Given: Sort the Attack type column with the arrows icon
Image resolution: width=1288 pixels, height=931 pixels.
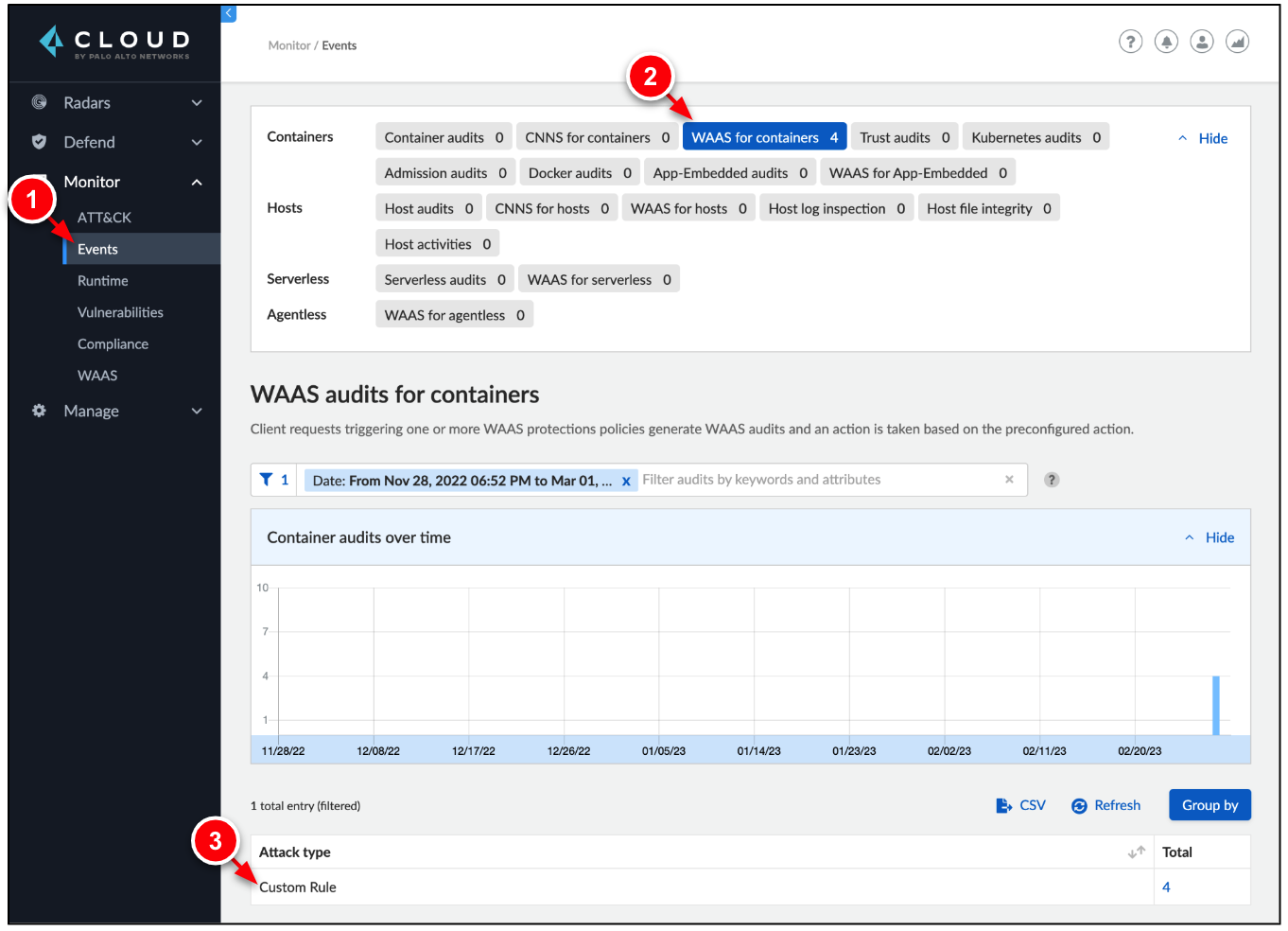Looking at the screenshot, I should coord(1137,852).
